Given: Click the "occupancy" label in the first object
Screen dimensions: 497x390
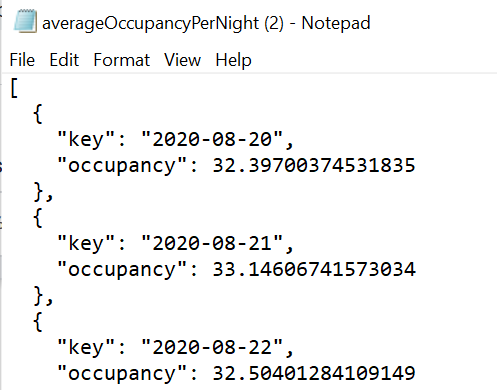Looking at the screenshot, I should (x=122, y=166).
